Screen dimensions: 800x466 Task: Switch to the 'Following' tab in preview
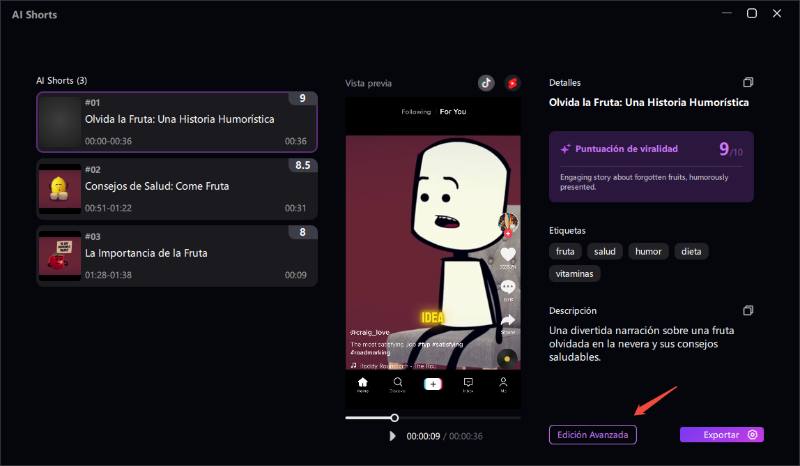[416, 112]
